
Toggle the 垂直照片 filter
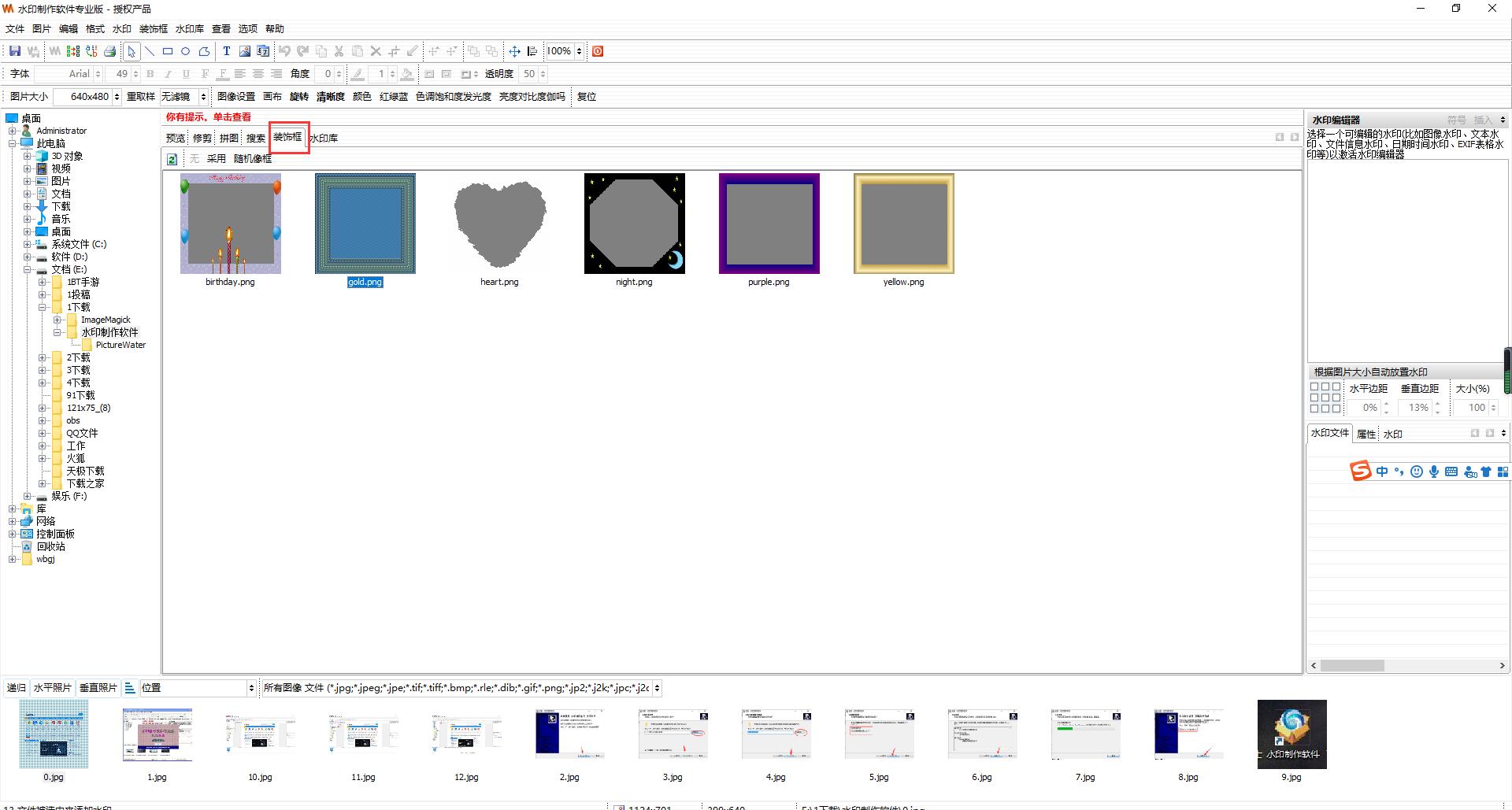point(98,688)
